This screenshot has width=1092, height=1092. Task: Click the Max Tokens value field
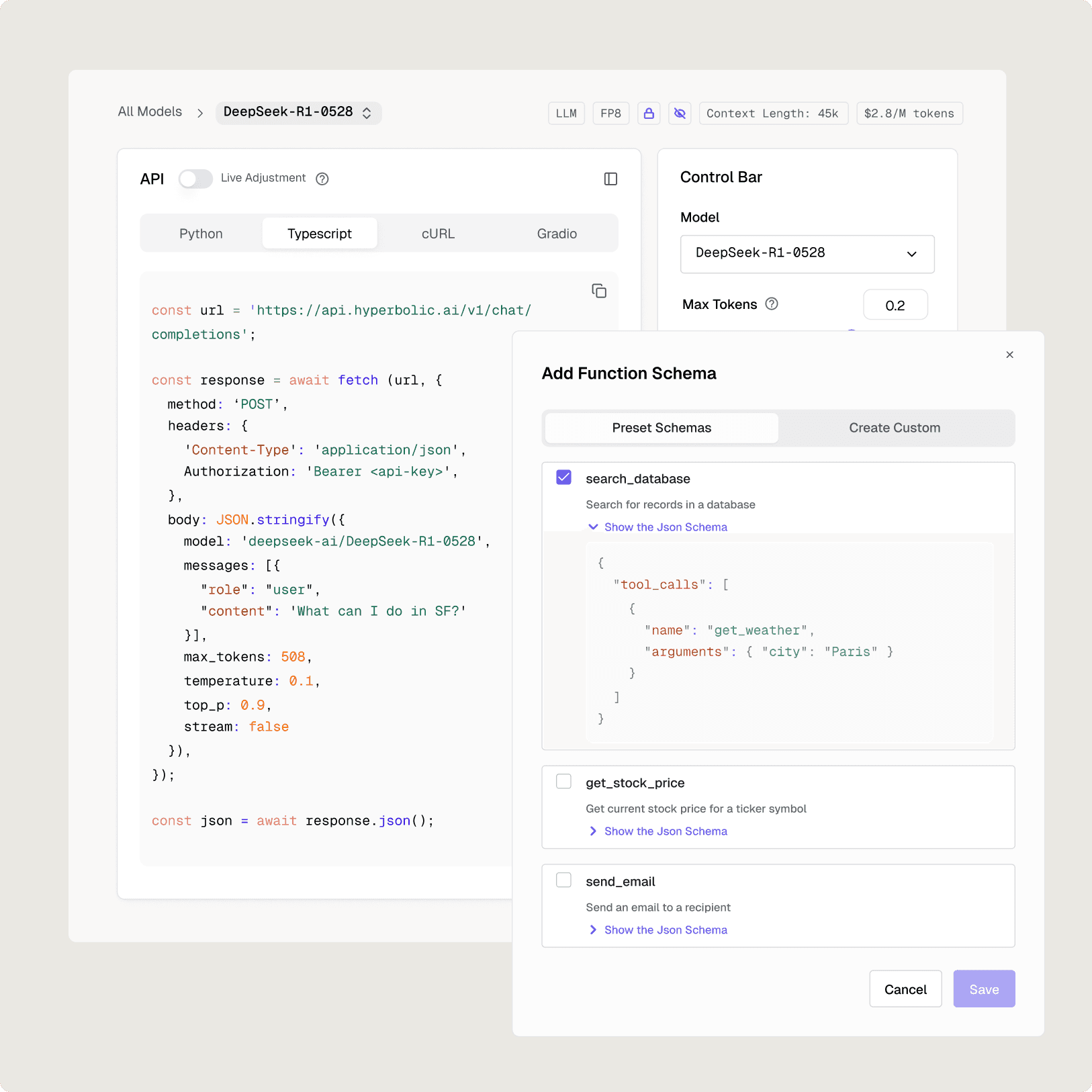(895, 305)
